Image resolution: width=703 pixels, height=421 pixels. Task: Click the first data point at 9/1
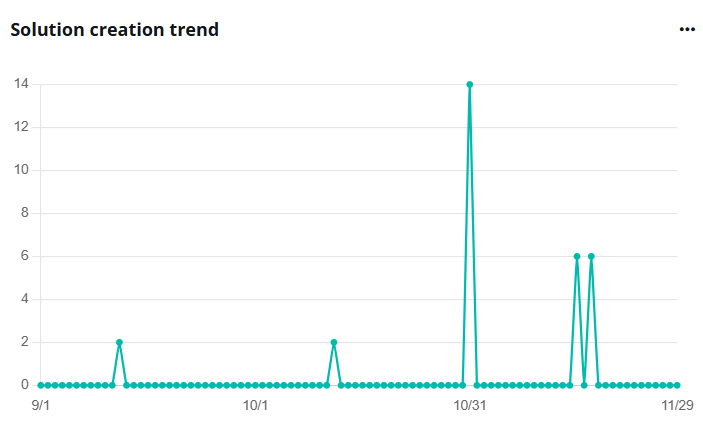pyautogui.click(x=41, y=385)
